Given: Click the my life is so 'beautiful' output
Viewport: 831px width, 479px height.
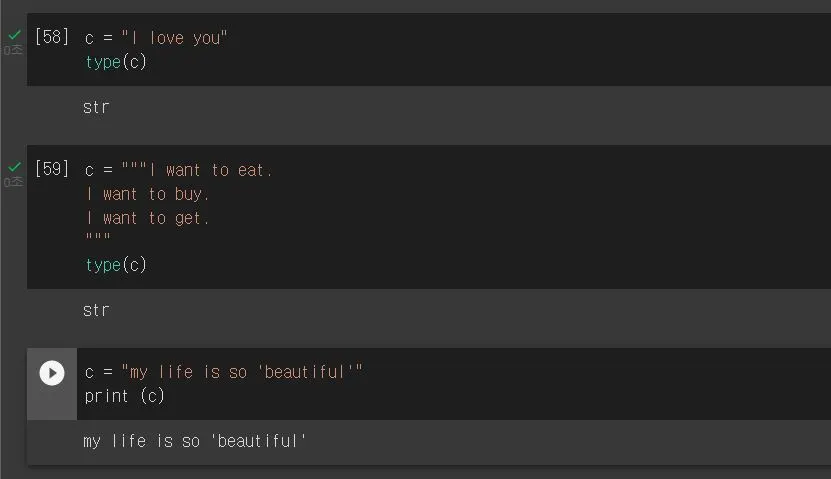Looking at the screenshot, I should 195,441.
